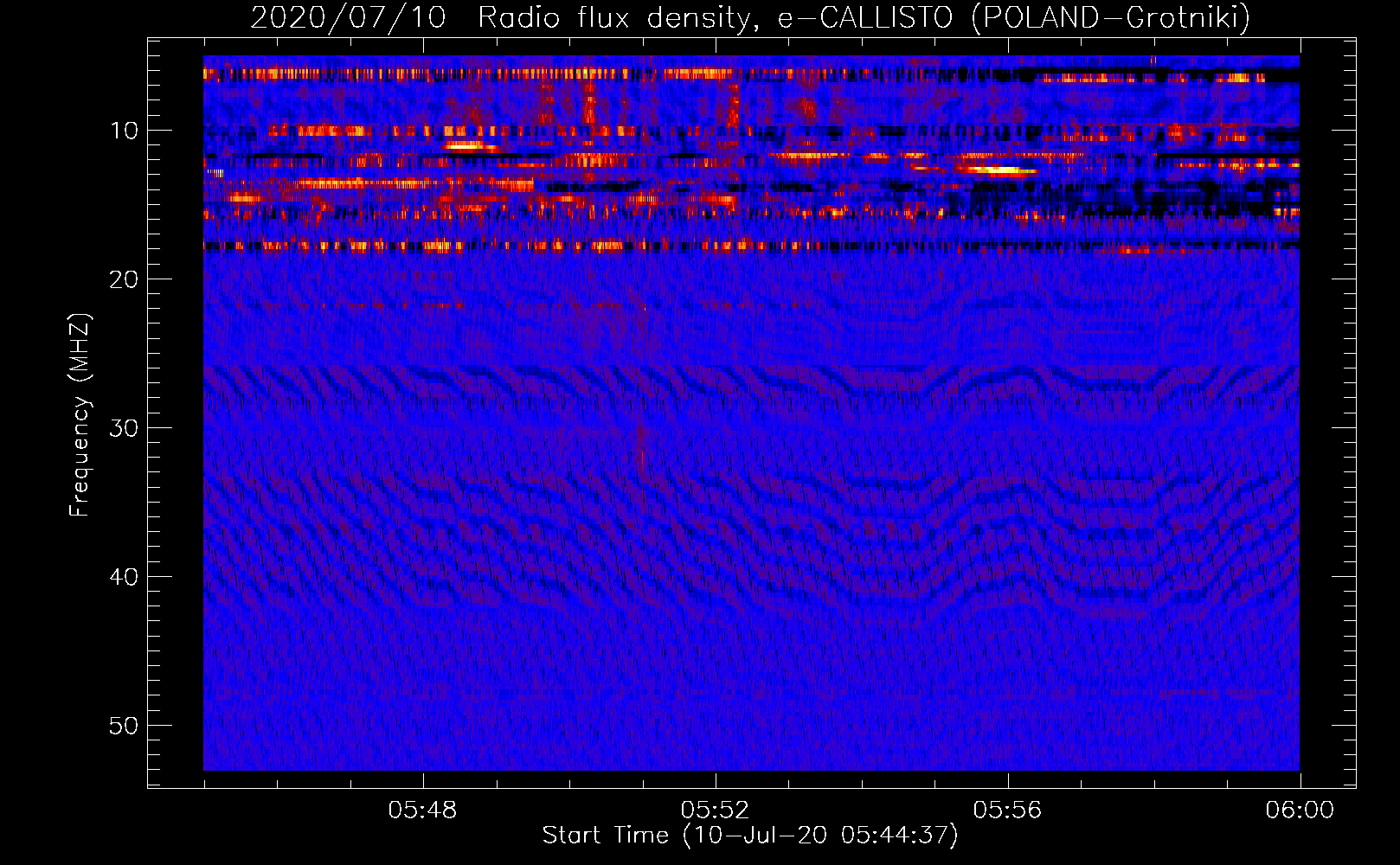Click the 'Frequency (MHZ)' axis label
Image resolution: width=1400 pixels, height=865 pixels.
point(80,415)
